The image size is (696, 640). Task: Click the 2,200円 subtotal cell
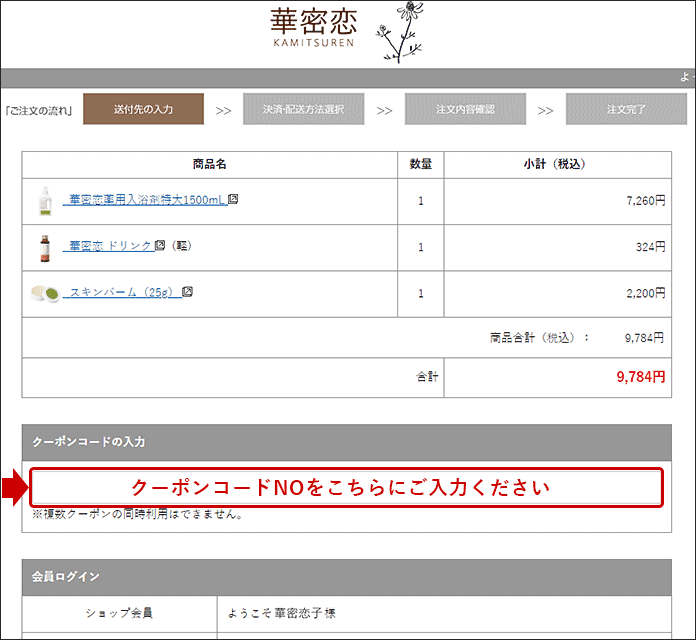pos(558,294)
